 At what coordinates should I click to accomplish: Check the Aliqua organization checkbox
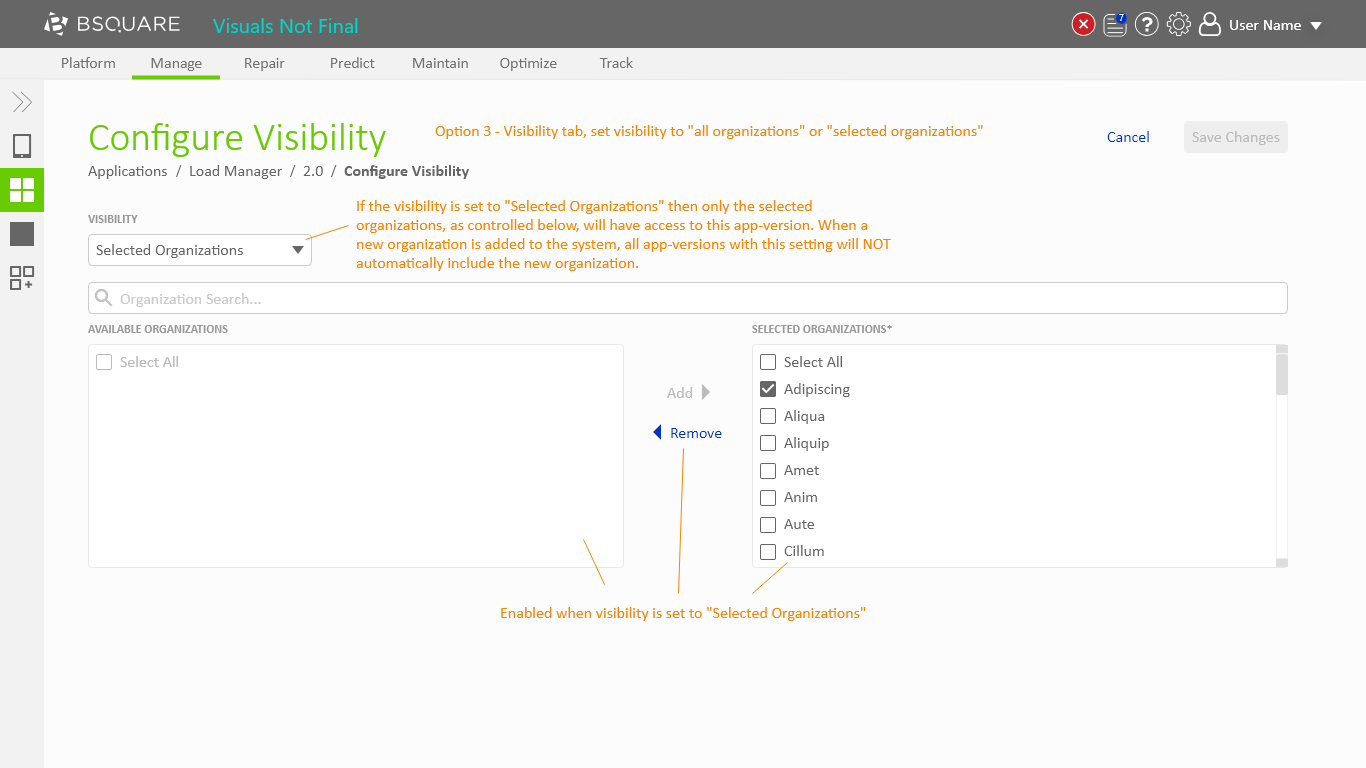(768, 416)
